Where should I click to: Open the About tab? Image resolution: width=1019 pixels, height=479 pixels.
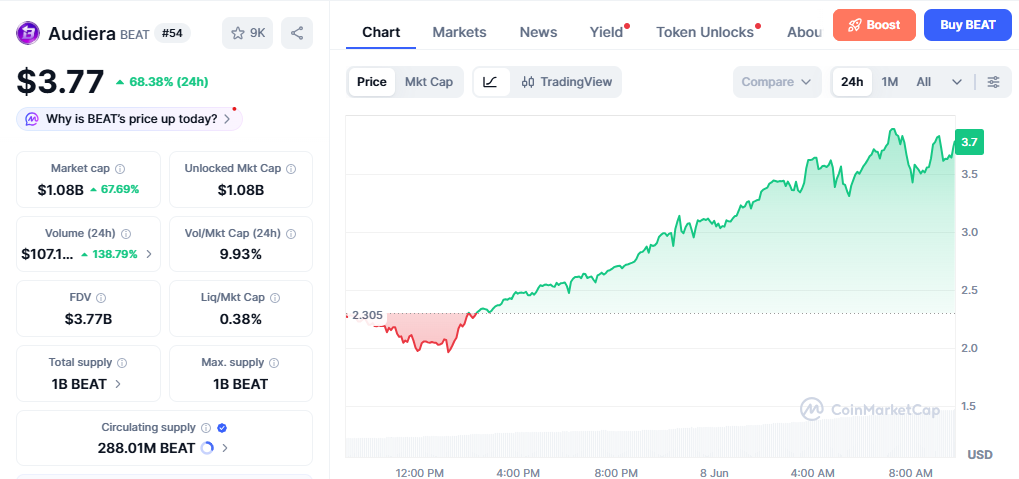click(x=804, y=32)
